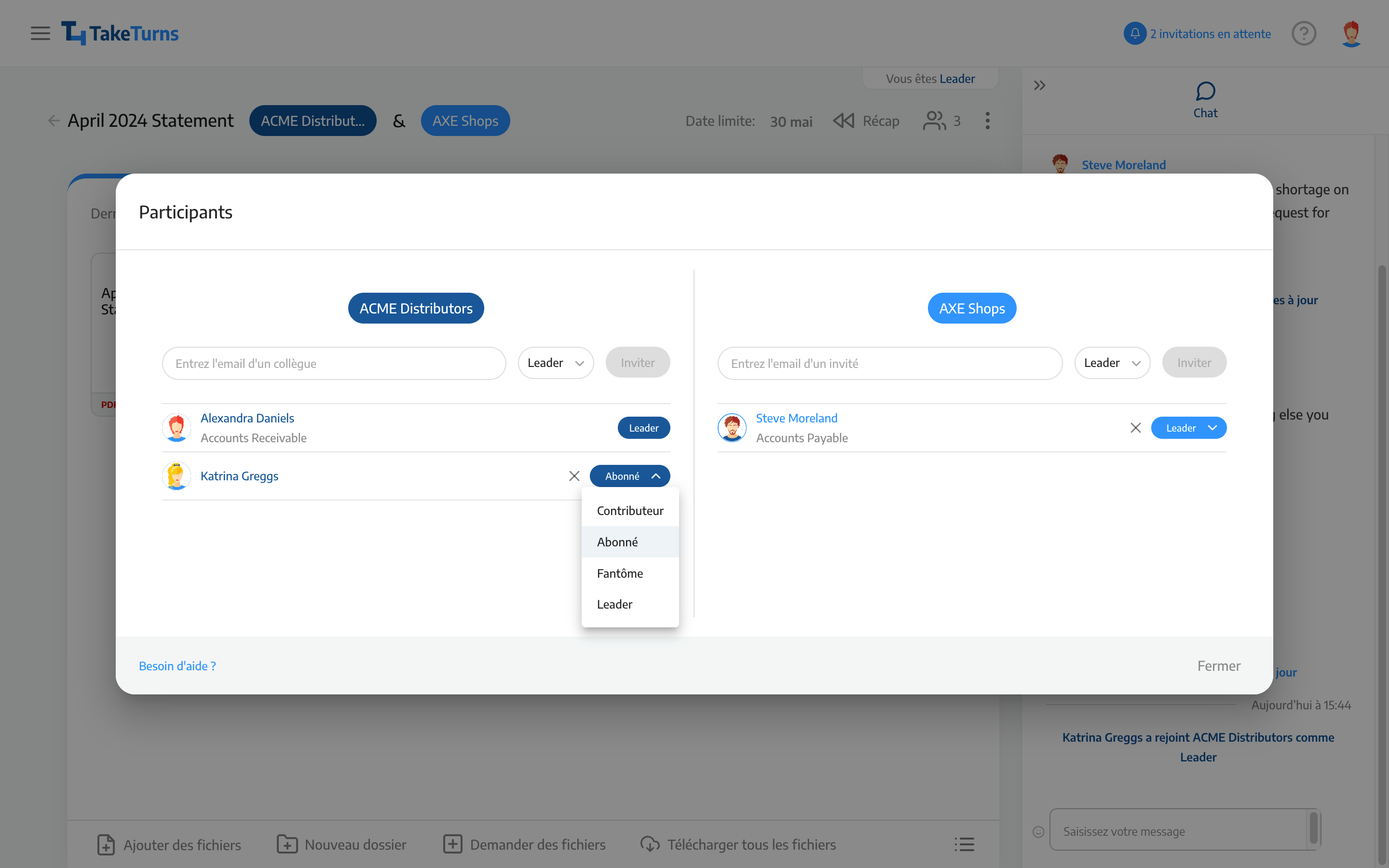The width and height of the screenshot is (1389, 868).
Task: Click the ACME Inviter button
Action: [x=638, y=362]
